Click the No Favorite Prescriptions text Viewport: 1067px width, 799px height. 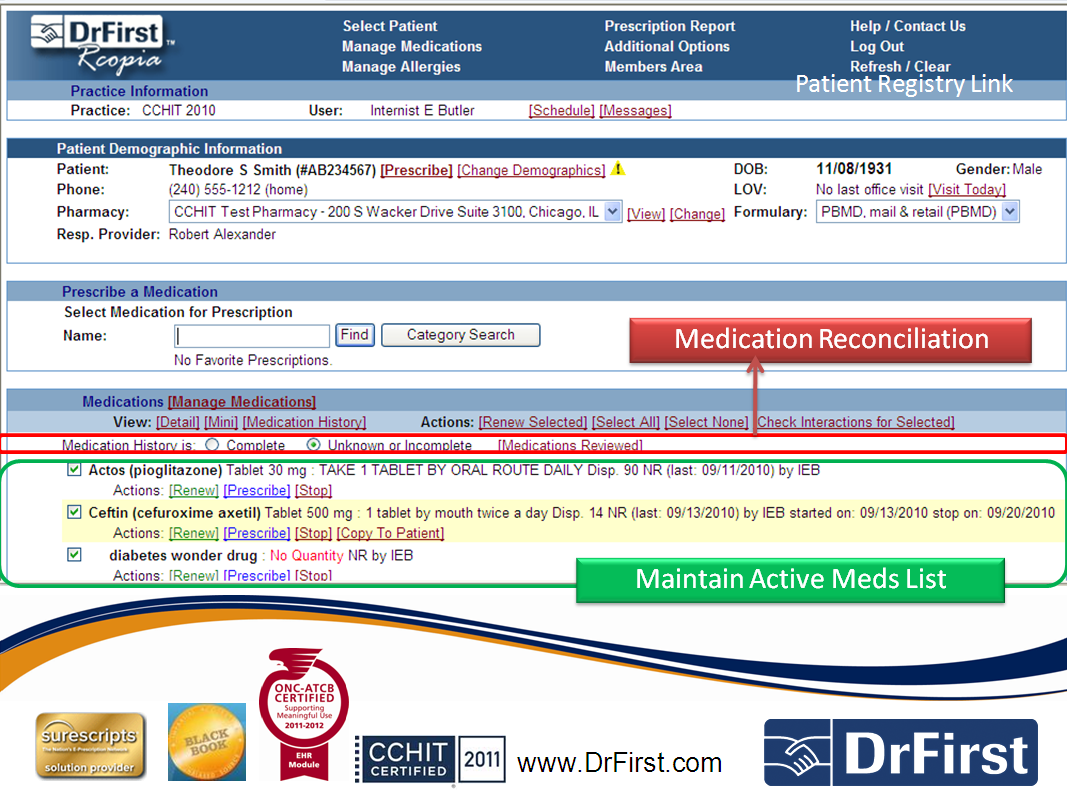pos(252,360)
